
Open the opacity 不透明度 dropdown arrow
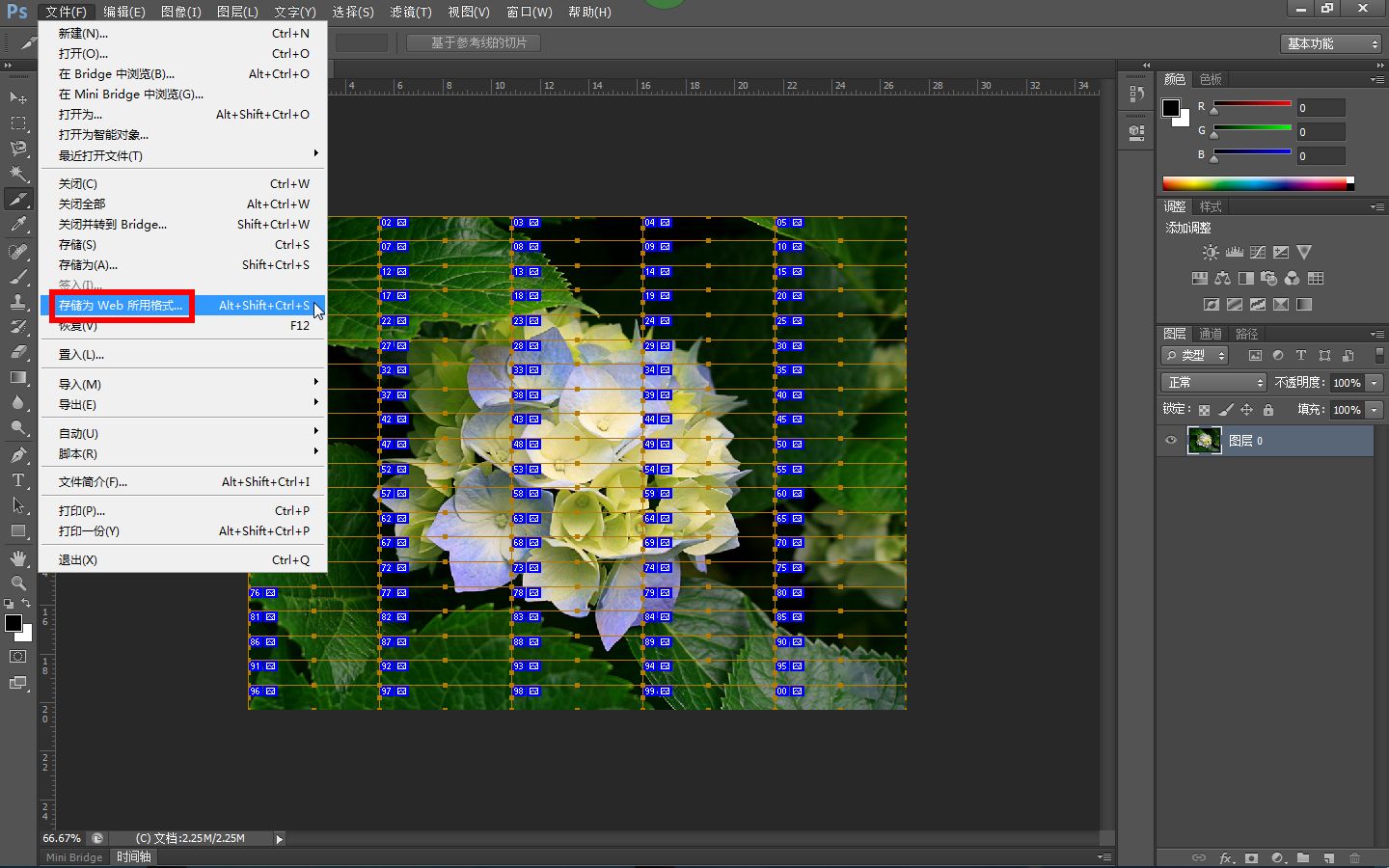coord(1375,383)
